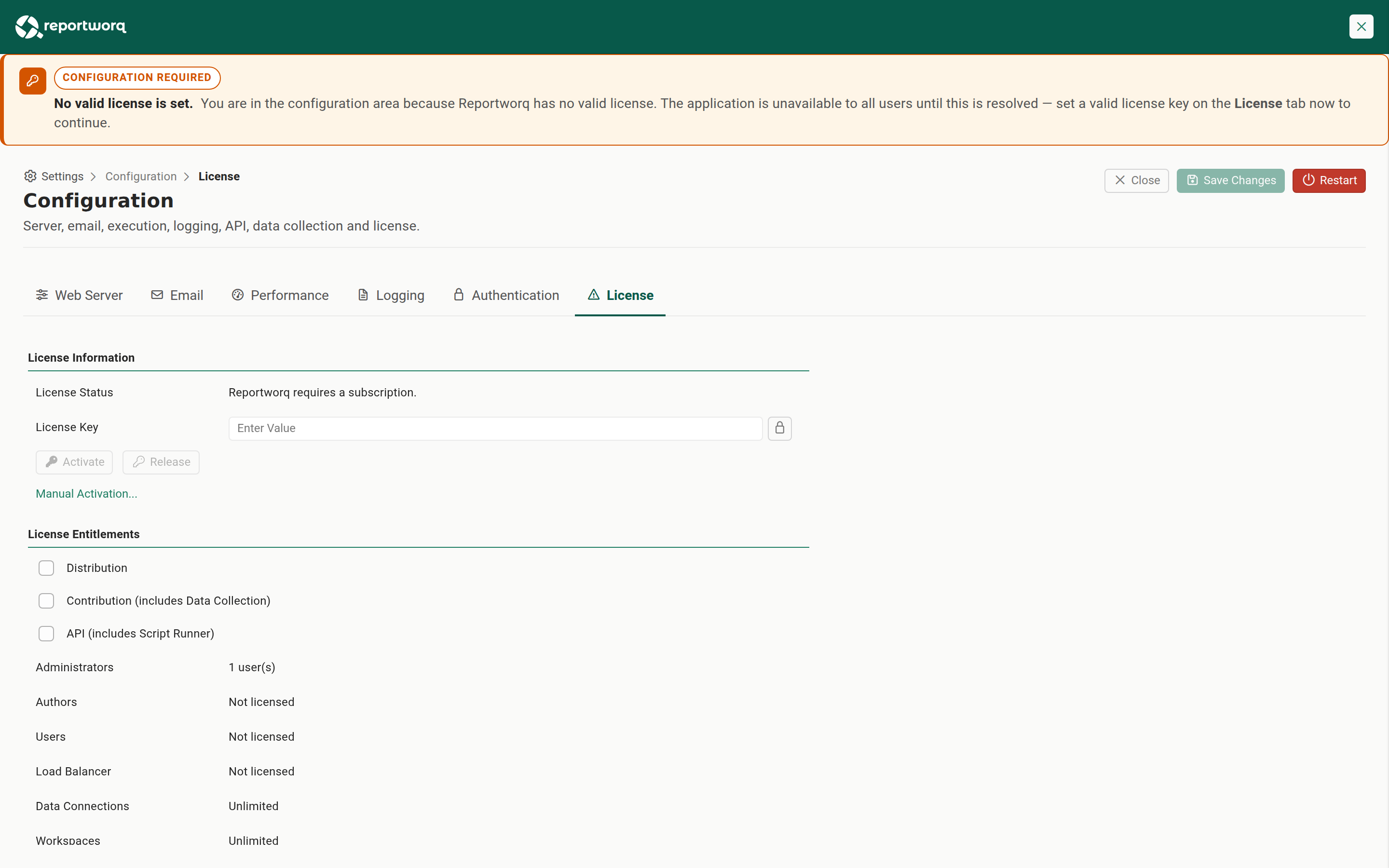The image size is (1389, 868).
Task: Select the License tab
Action: (620, 295)
